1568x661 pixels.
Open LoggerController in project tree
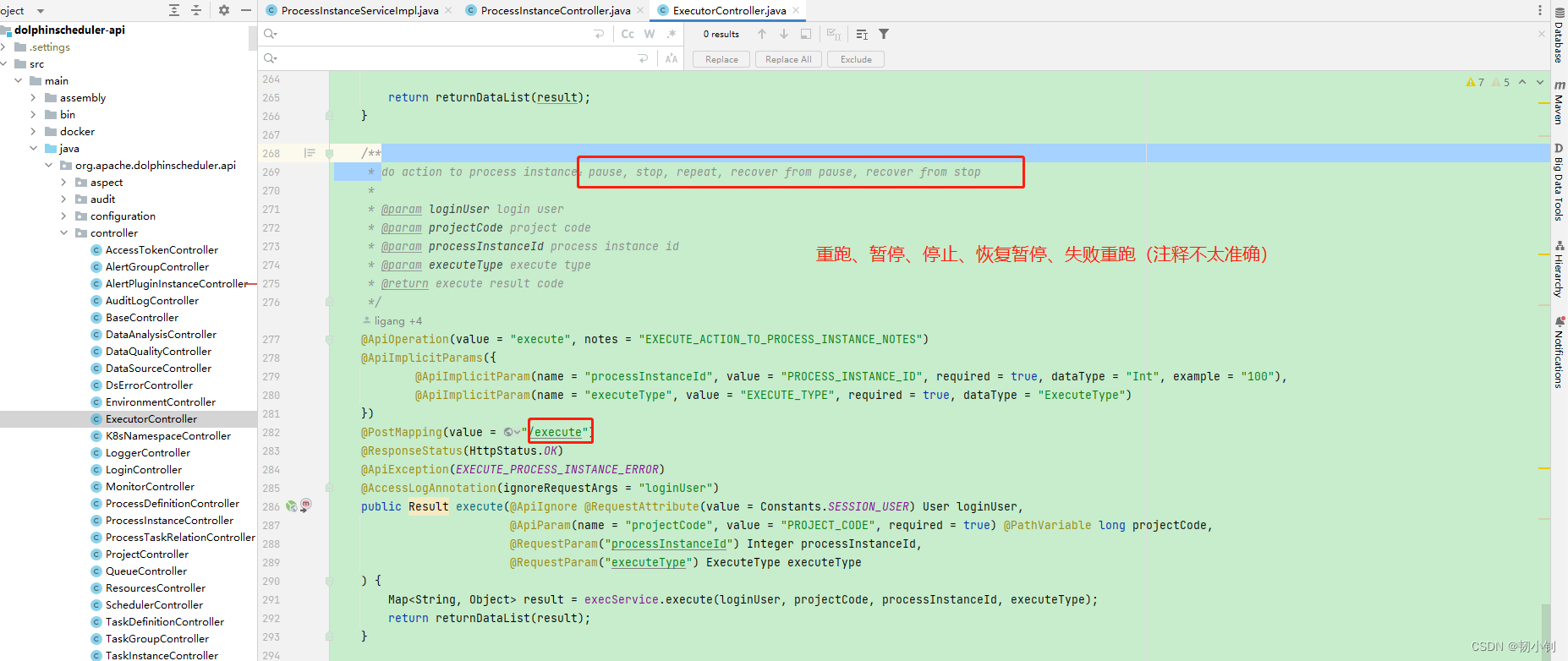click(148, 452)
